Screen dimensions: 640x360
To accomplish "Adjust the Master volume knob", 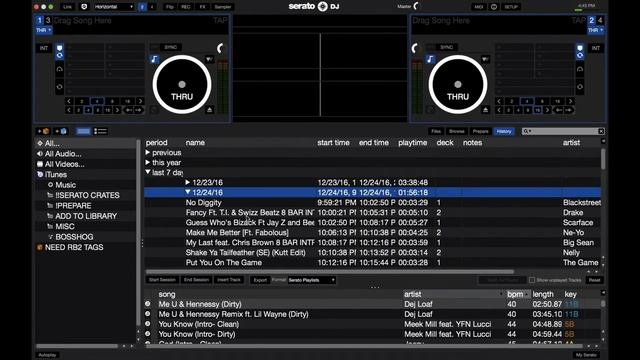I will (x=417, y=6).
